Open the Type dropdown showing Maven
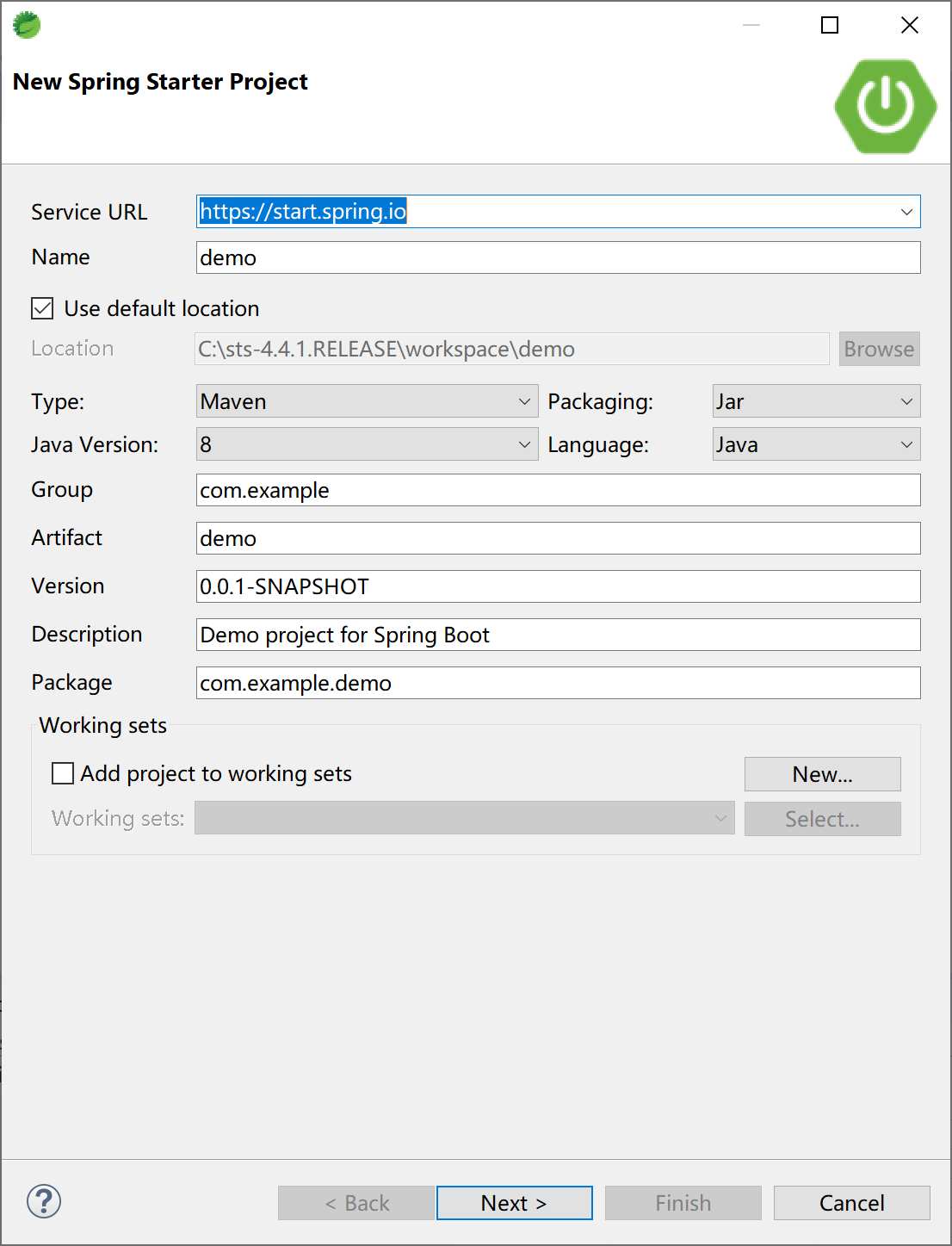 [367, 401]
